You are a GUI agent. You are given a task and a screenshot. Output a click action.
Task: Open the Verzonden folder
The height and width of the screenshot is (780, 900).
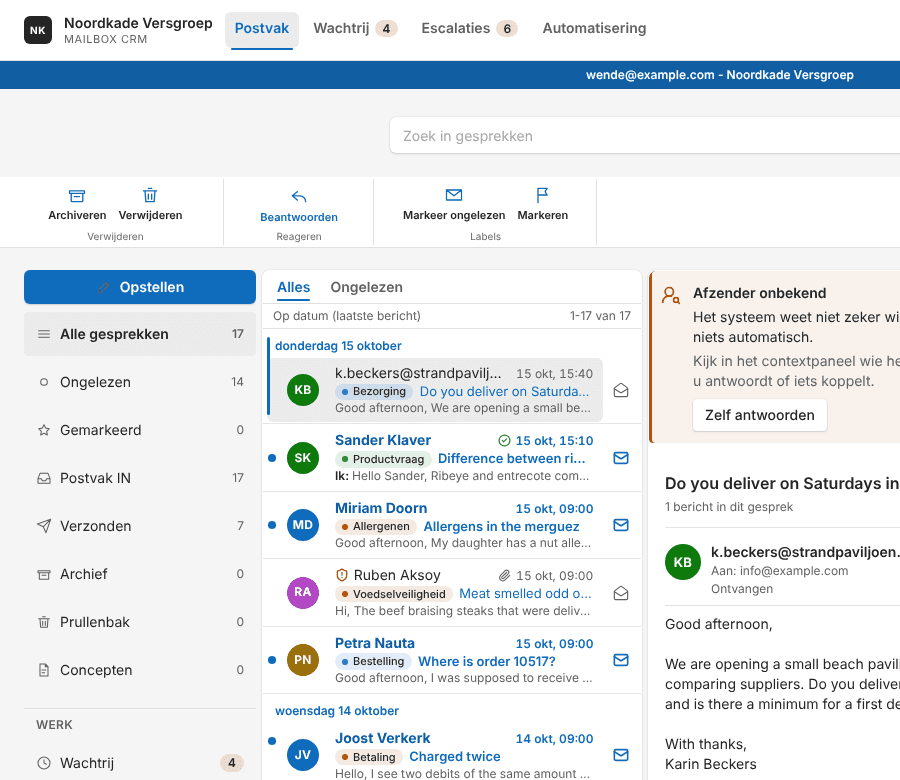140,526
